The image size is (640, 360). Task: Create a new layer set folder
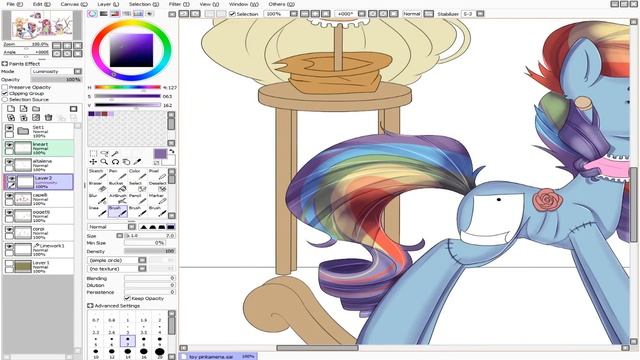pyautogui.click(x=36, y=109)
